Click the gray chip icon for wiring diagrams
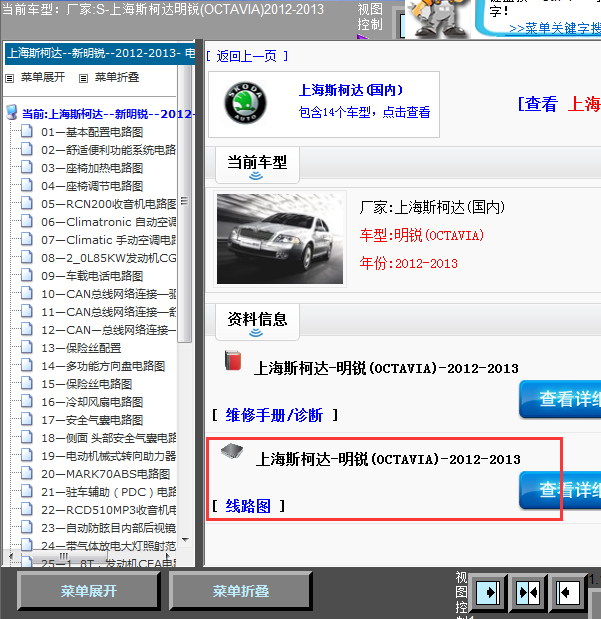 pos(232,451)
